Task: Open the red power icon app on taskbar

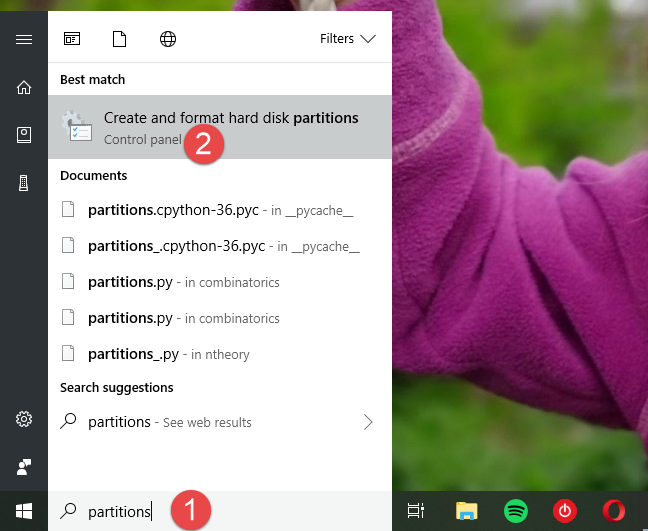Action: [x=565, y=511]
